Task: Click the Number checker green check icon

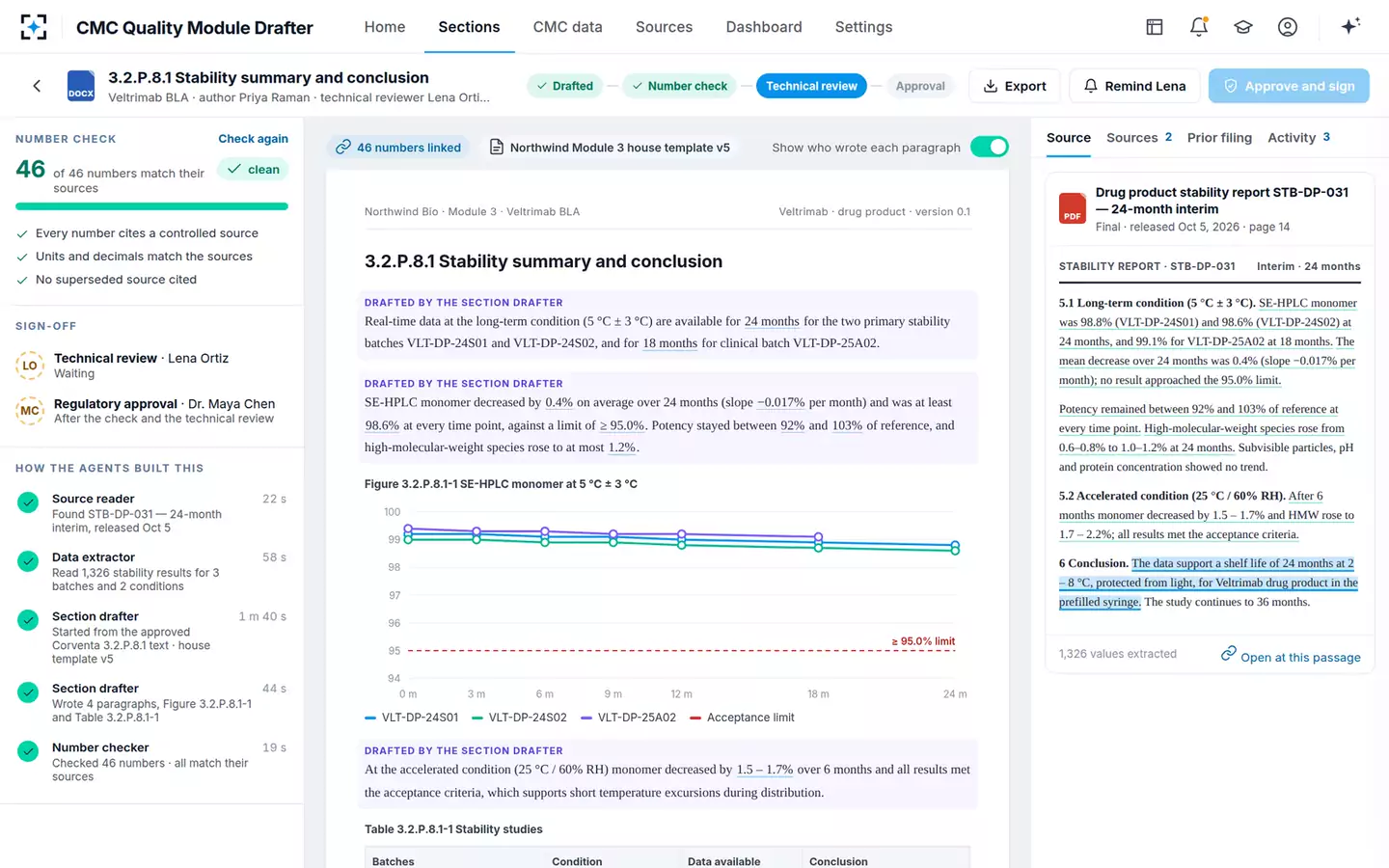Action: pyautogui.click(x=28, y=750)
